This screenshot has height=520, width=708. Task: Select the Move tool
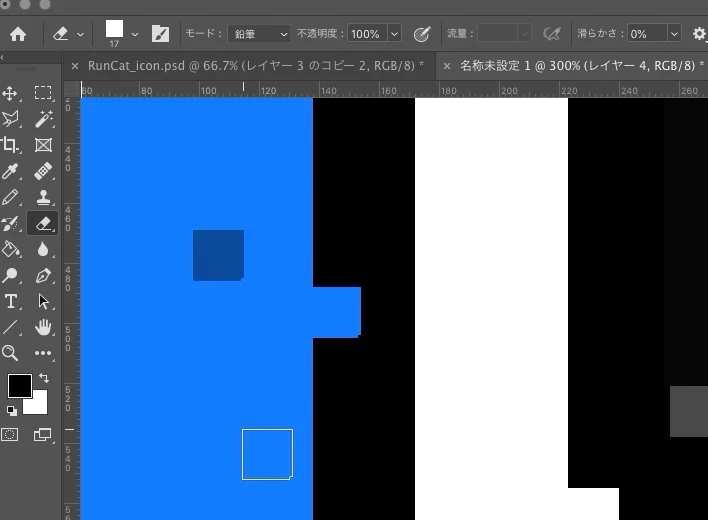(x=11, y=93)
